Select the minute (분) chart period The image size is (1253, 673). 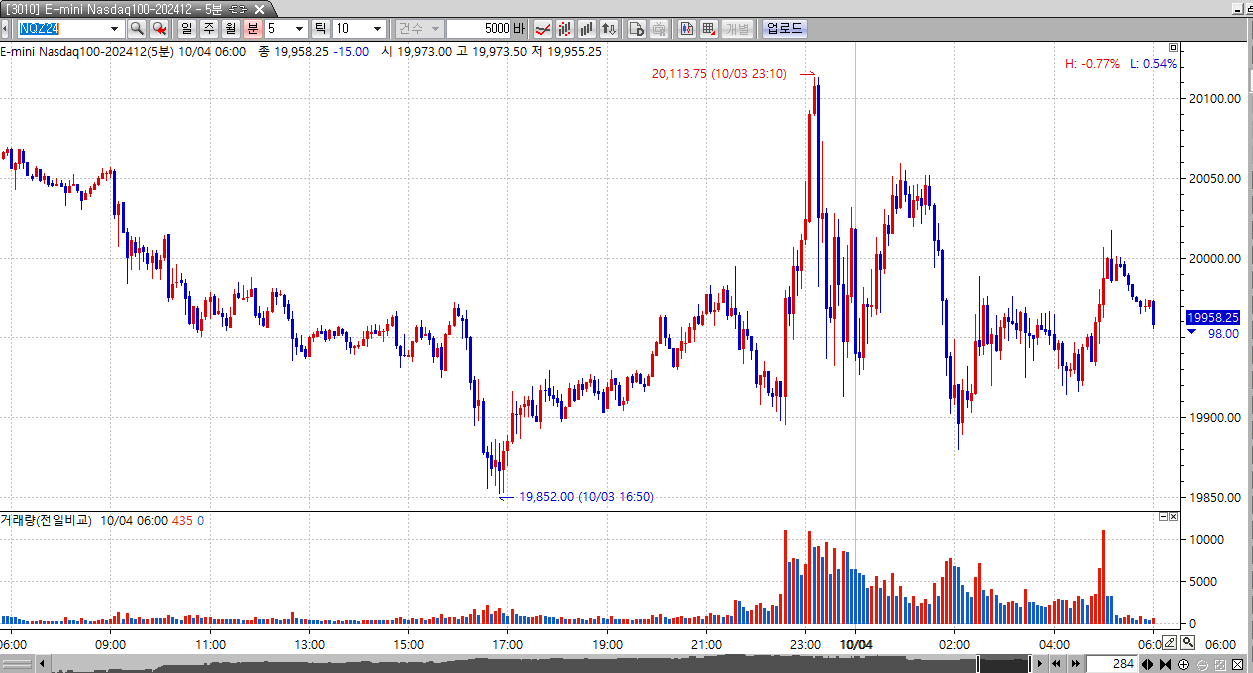[253, 29]
